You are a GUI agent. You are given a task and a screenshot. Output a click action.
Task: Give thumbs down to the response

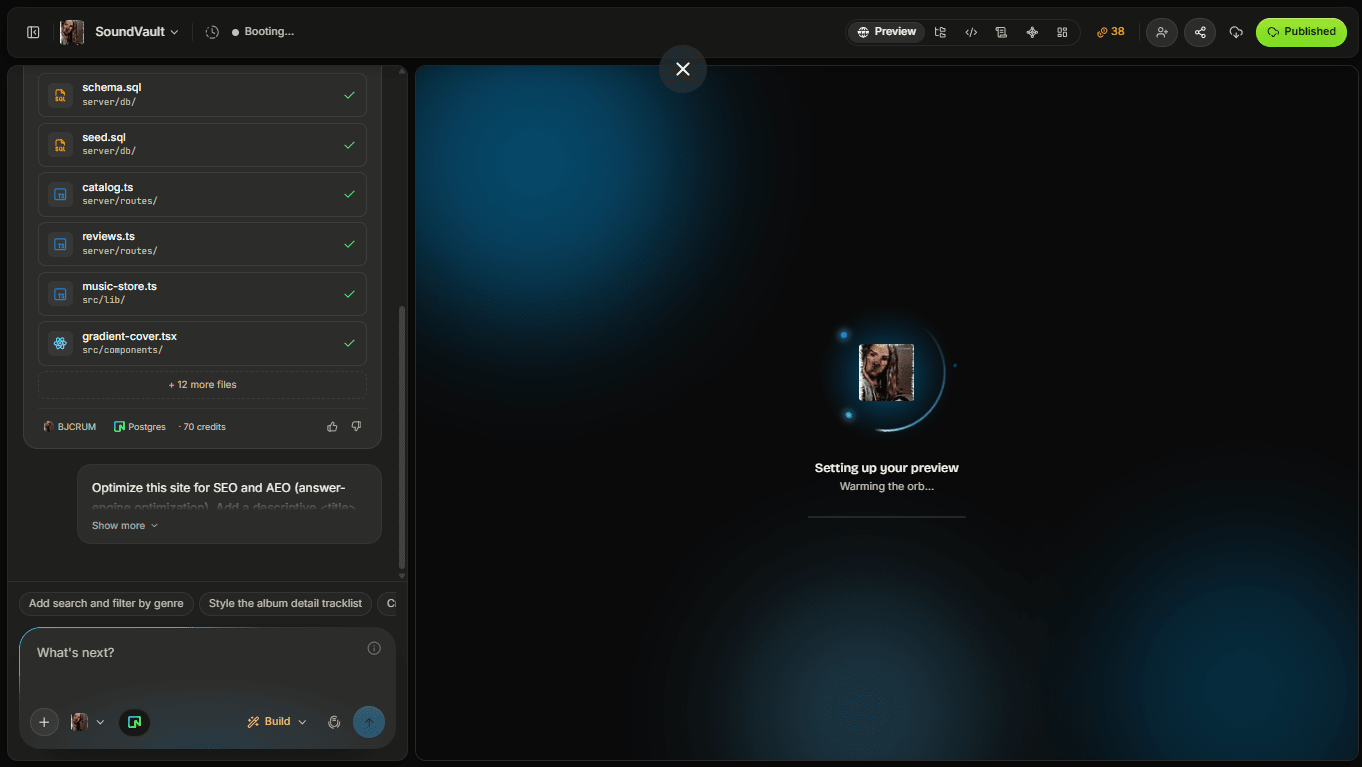pyautogui.click(x=356, y=427)
